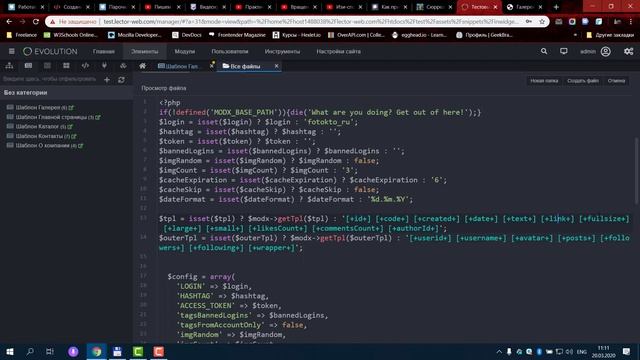Switch to the Все файлы tab

(245, 66)
